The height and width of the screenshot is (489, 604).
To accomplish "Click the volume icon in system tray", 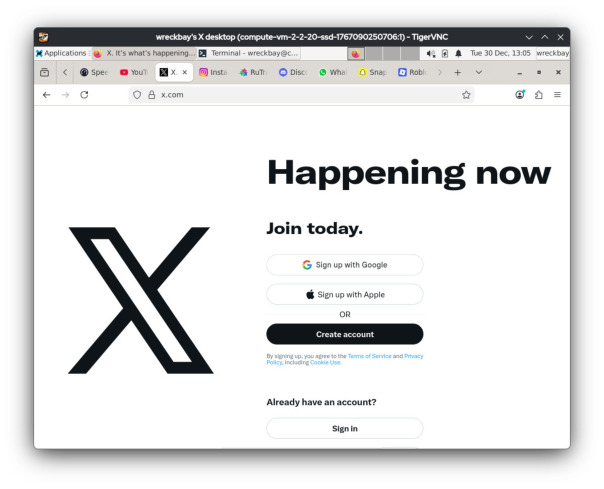I will click(x=431, y=54).
